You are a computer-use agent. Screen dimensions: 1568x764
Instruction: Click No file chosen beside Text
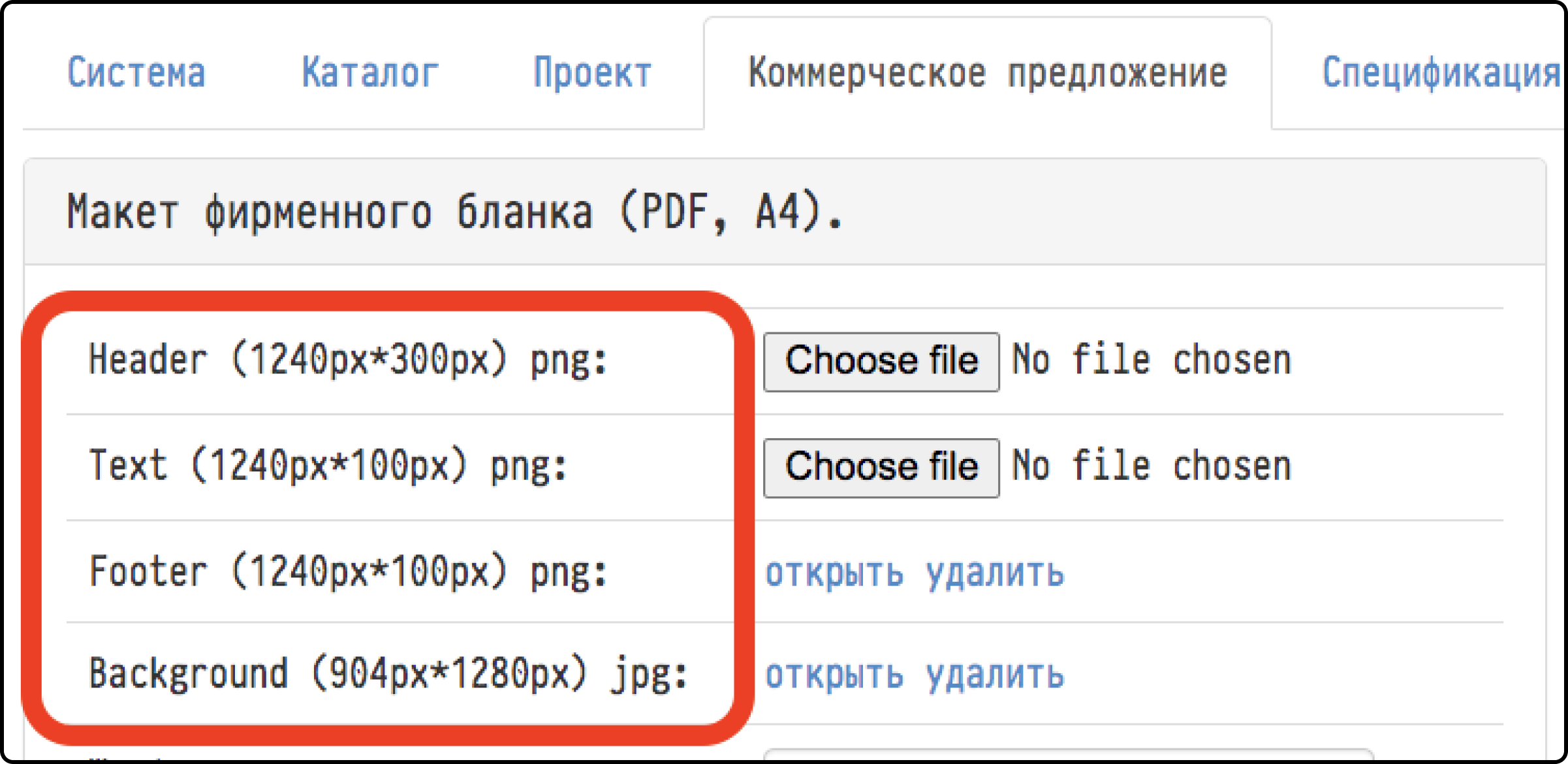pos(1152,466)
